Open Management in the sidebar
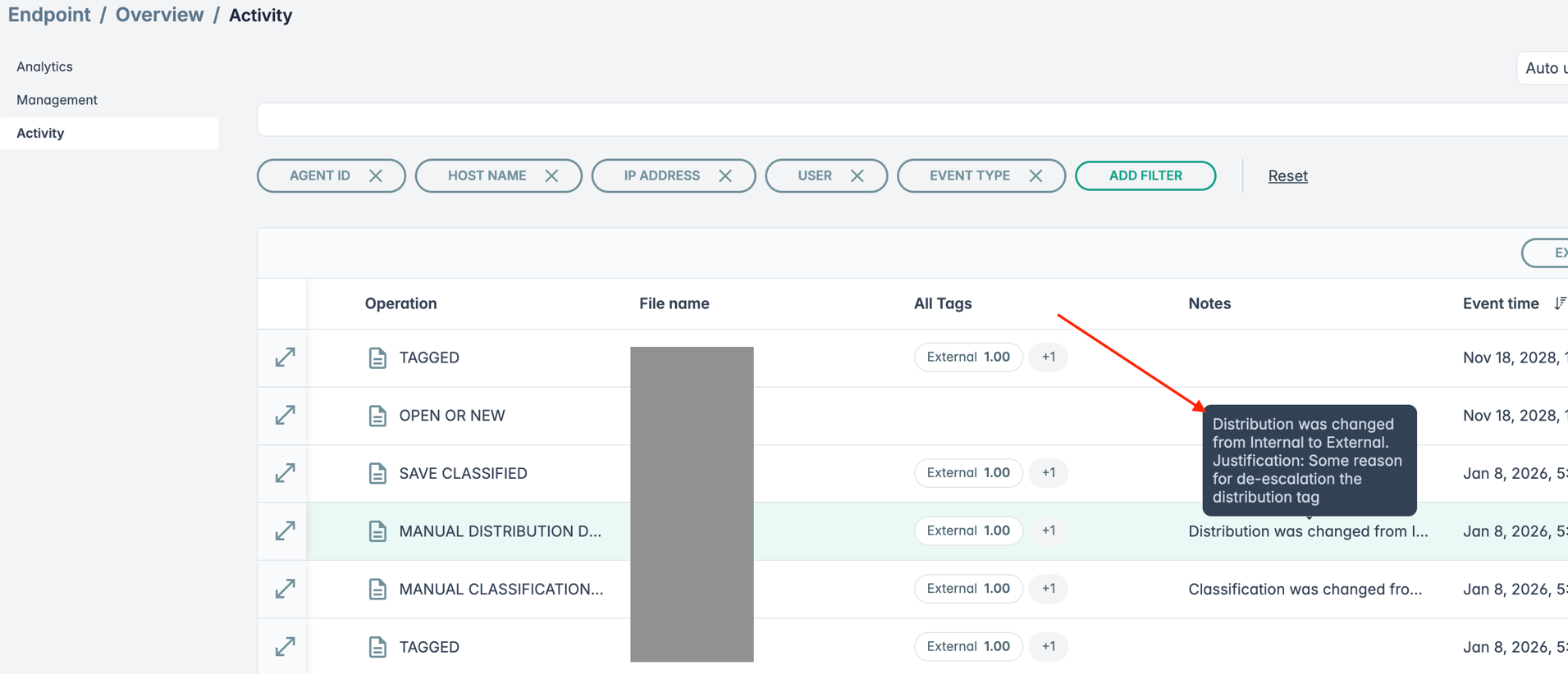This screenshot has height=674, width=1568. [57, 100]
